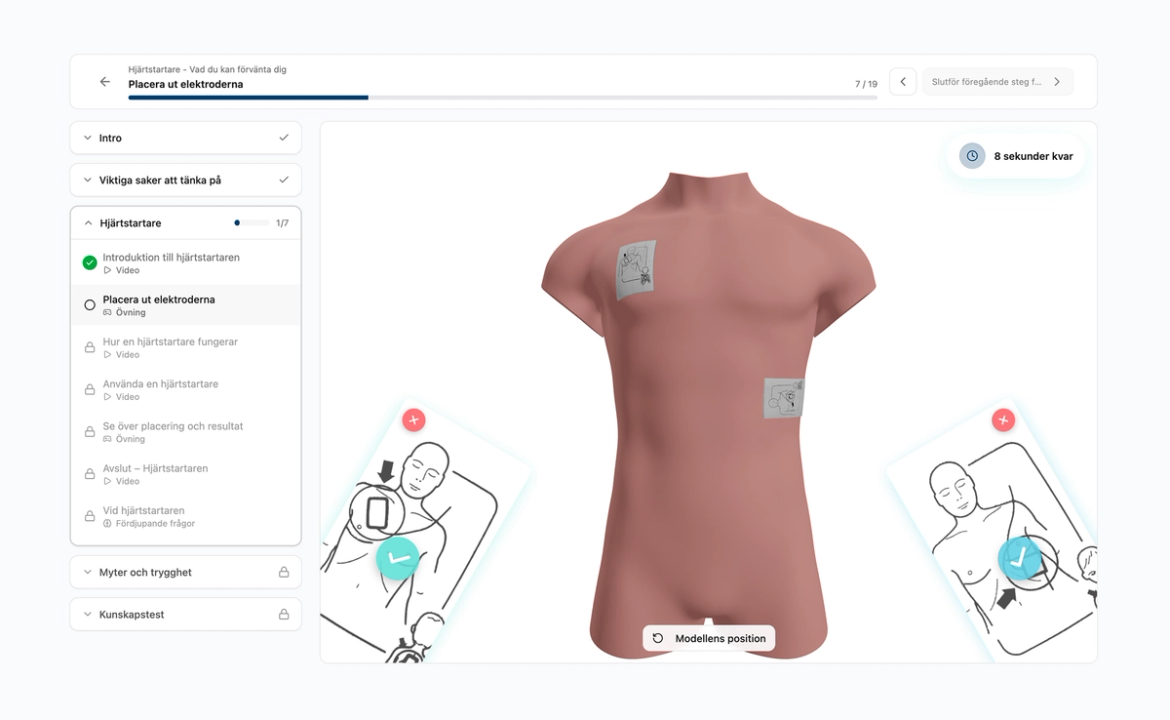Click the question icon by 'Fördjupande frågor'
Image resolution: width=1170 pixels, height=720 pixels.
[x=107, y=524]
